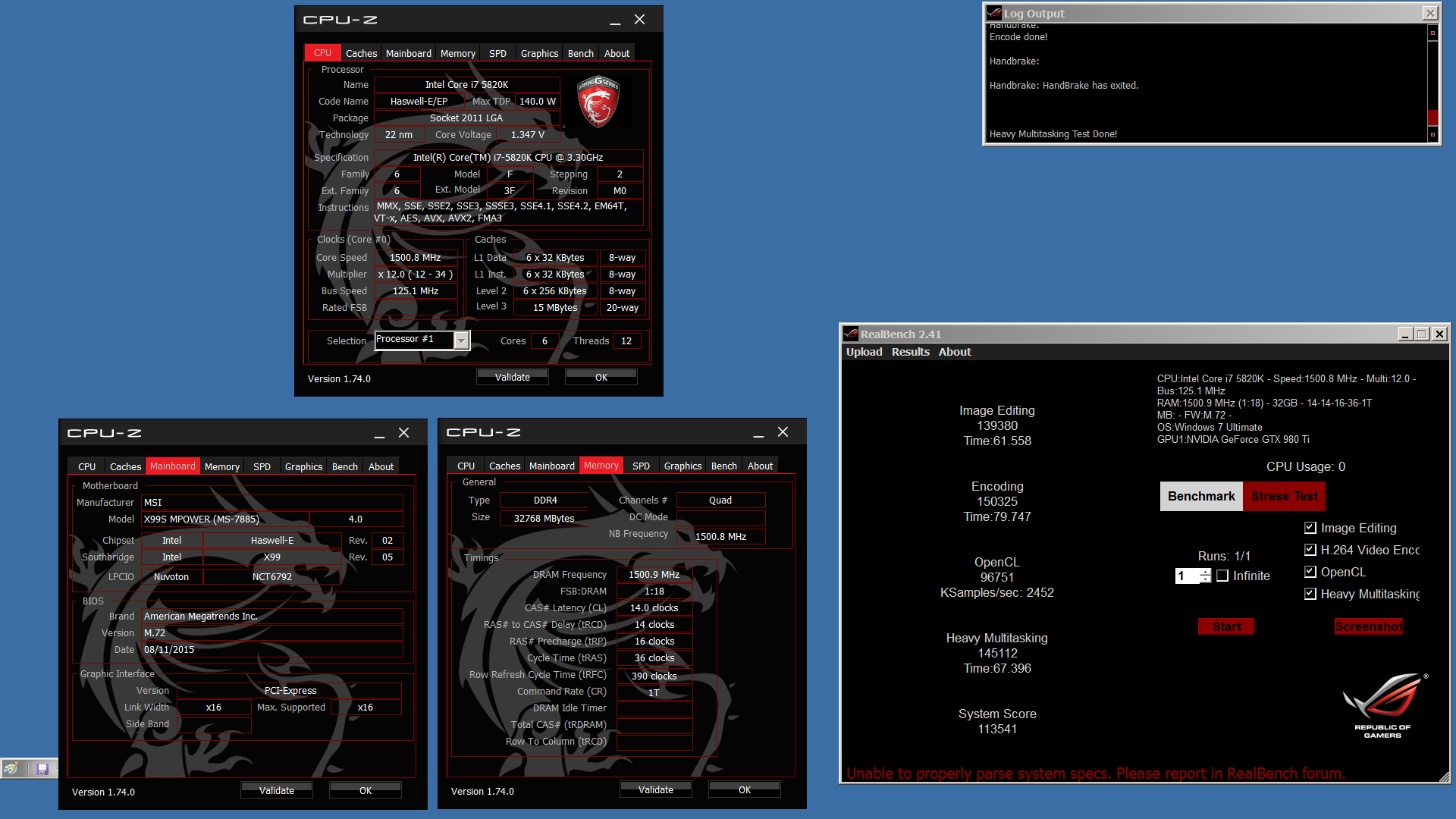Image resolution: width=1456 pixels, height=819 pixels.
Task: Maximize the RealBench 2.41 window
Action: pyautogui.click(x=1422, y=334)
